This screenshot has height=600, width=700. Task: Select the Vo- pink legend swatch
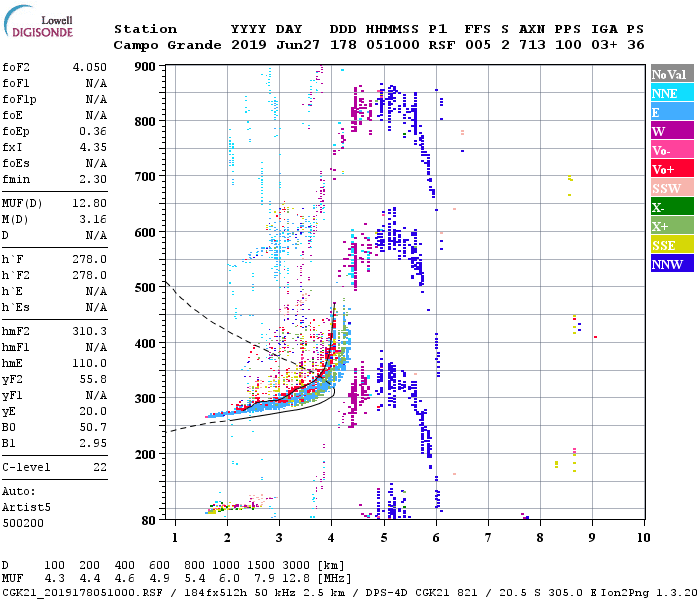(x=672, y=150)
